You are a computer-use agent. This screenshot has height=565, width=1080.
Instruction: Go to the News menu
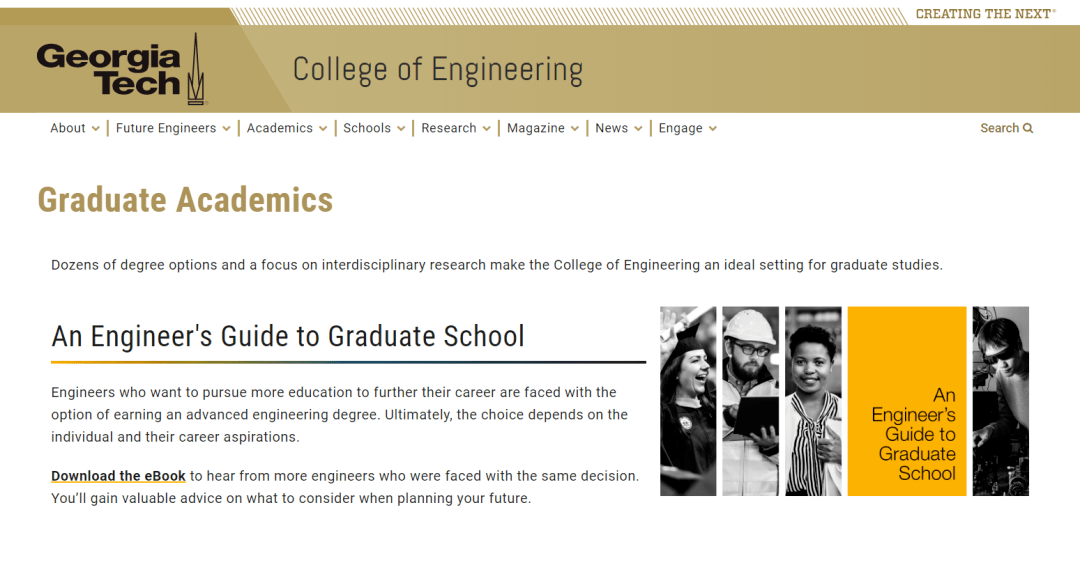[x=611, y=128]
